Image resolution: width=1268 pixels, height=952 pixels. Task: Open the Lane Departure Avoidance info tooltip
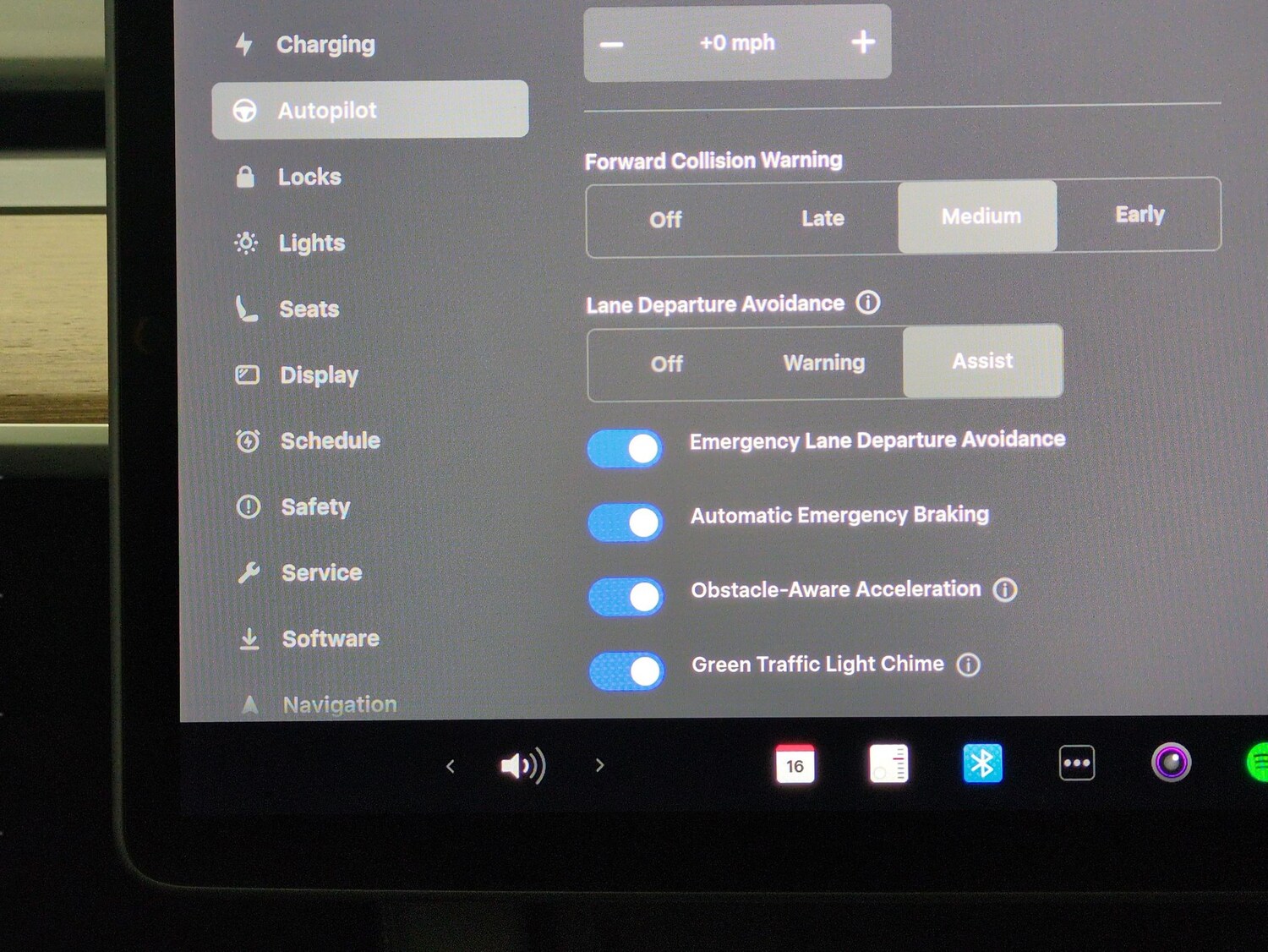868,303
